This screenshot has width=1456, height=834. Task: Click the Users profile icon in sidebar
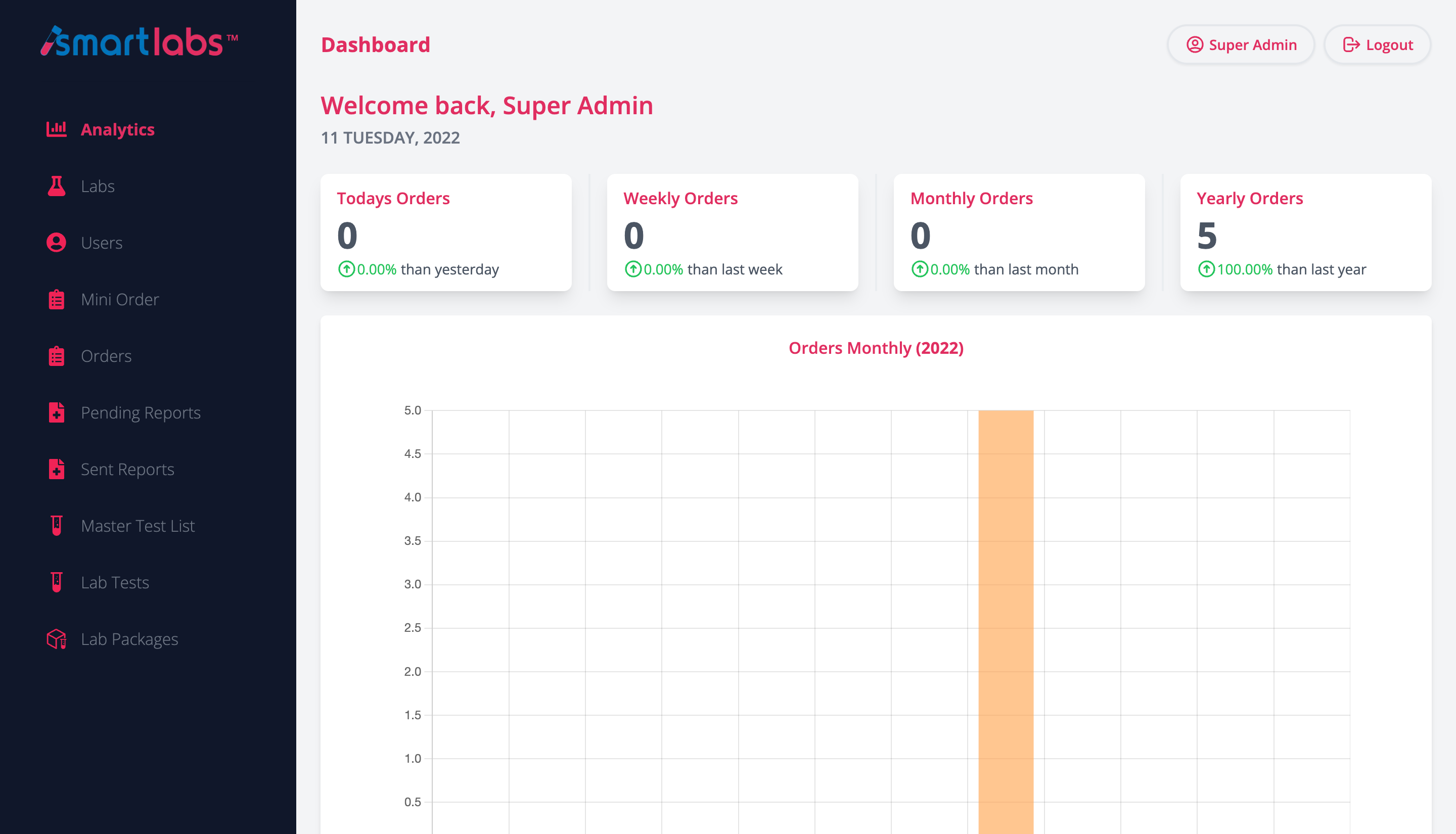click(56, 242)
